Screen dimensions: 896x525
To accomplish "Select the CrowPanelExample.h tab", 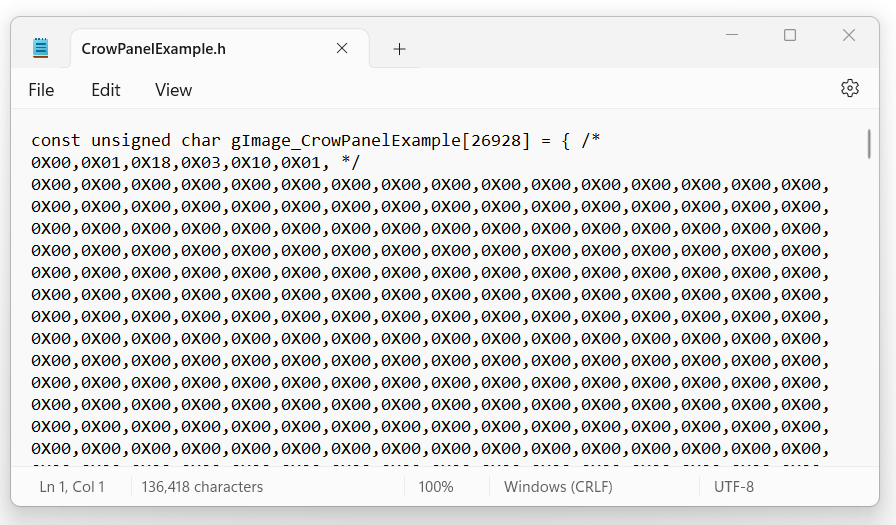I will pyautogui.click(x=219, y=49).
